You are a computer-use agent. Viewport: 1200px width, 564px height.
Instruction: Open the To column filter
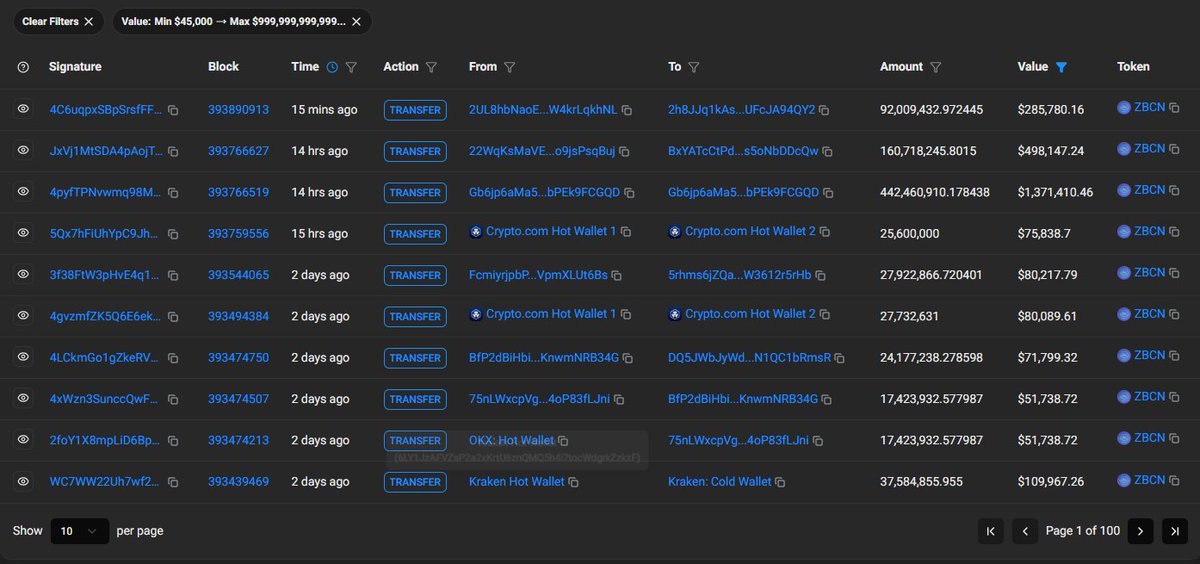[693, 67]
